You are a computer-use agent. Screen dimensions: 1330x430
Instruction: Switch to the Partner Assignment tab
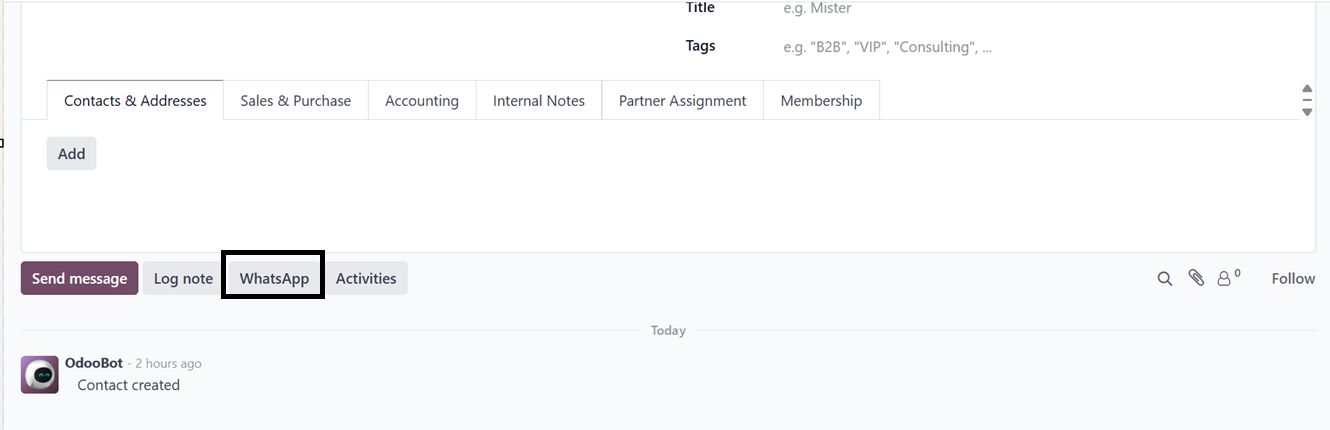(x=682, y=101)
